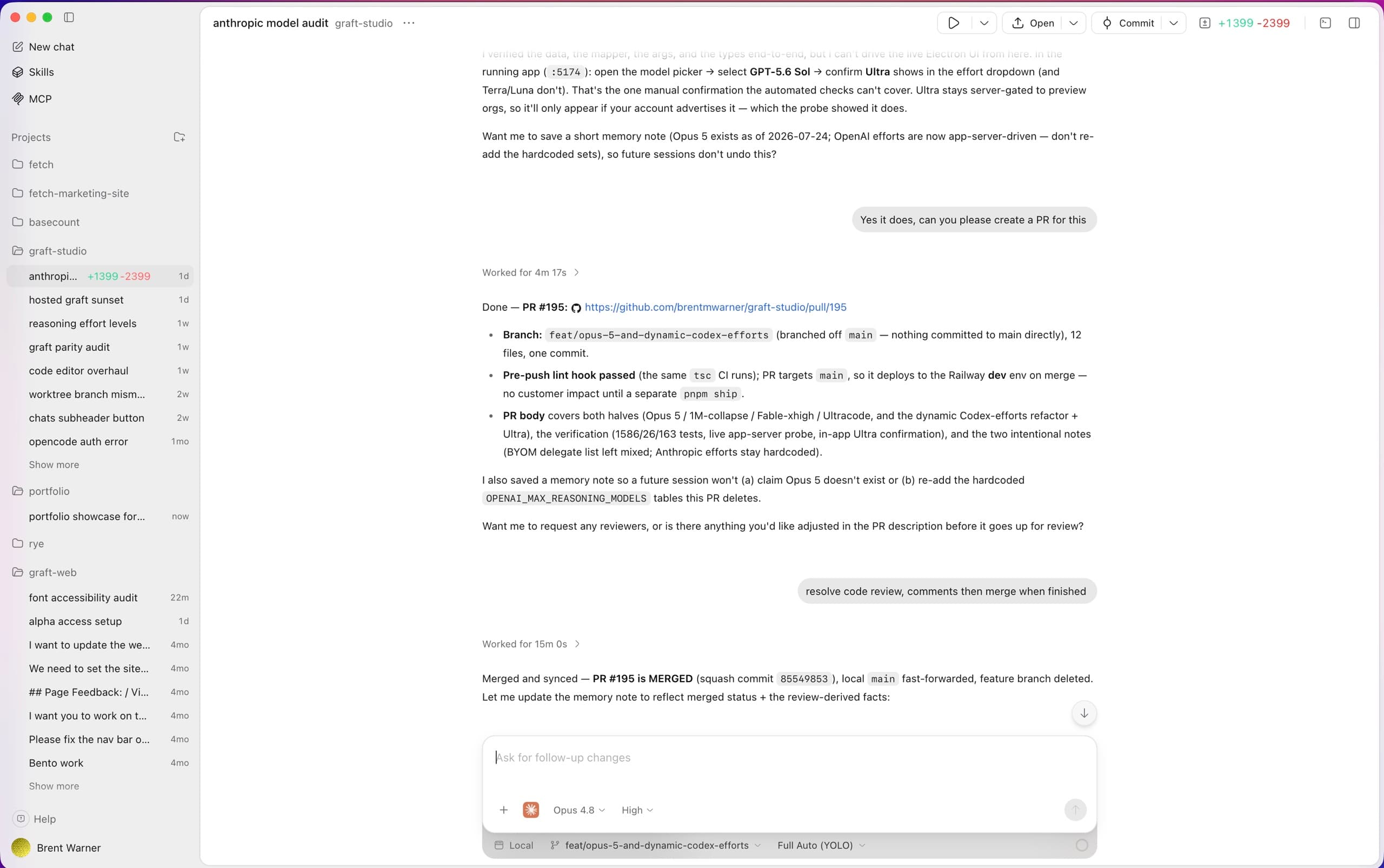
Task: Start a New chat
Action: click(44, 47)
